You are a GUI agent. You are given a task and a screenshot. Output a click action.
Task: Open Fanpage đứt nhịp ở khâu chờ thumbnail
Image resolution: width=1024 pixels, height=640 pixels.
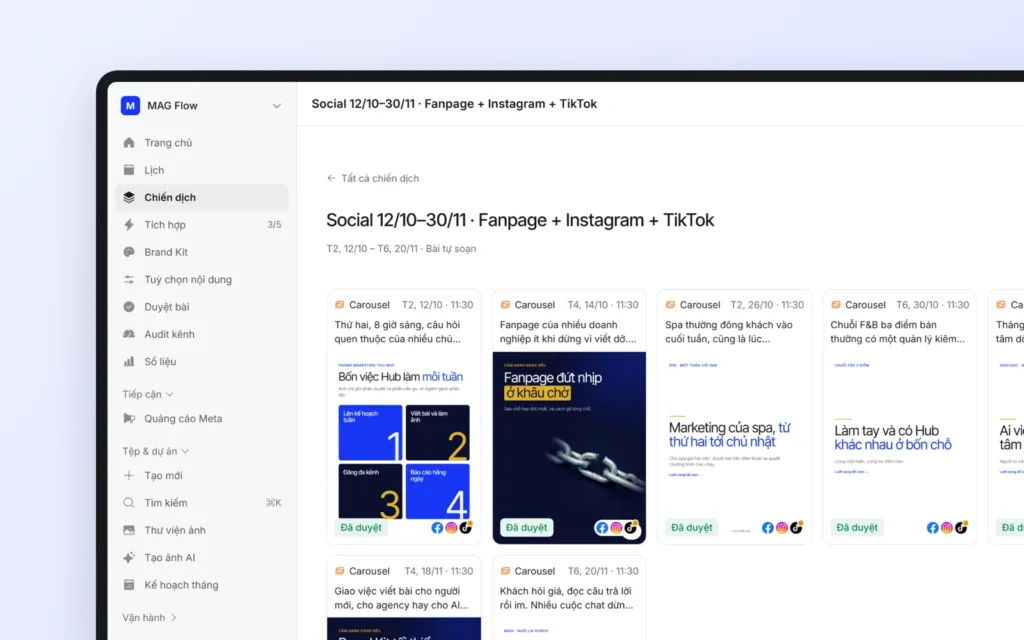569,447
